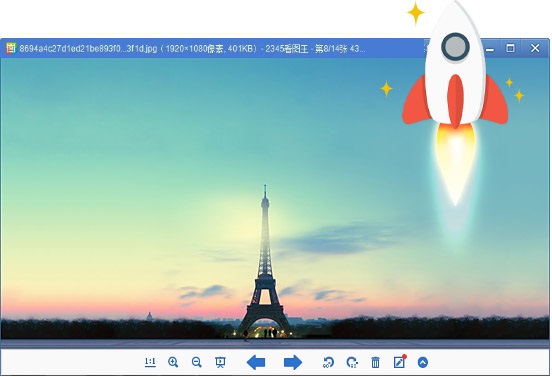Rotate image clockwise using the right rotate icon
Image resolution: width=552 pixels, height=377 pixels.
352,363
